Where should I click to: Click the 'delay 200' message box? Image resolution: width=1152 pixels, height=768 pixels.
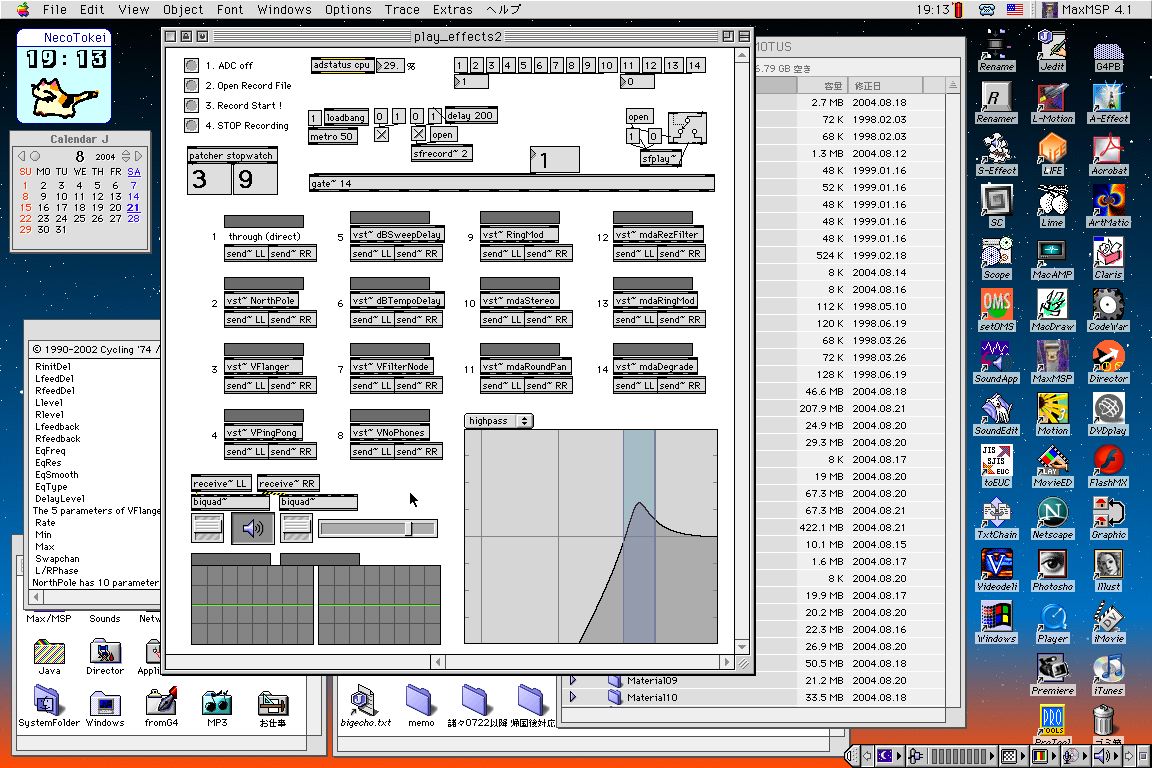point(470,116)
